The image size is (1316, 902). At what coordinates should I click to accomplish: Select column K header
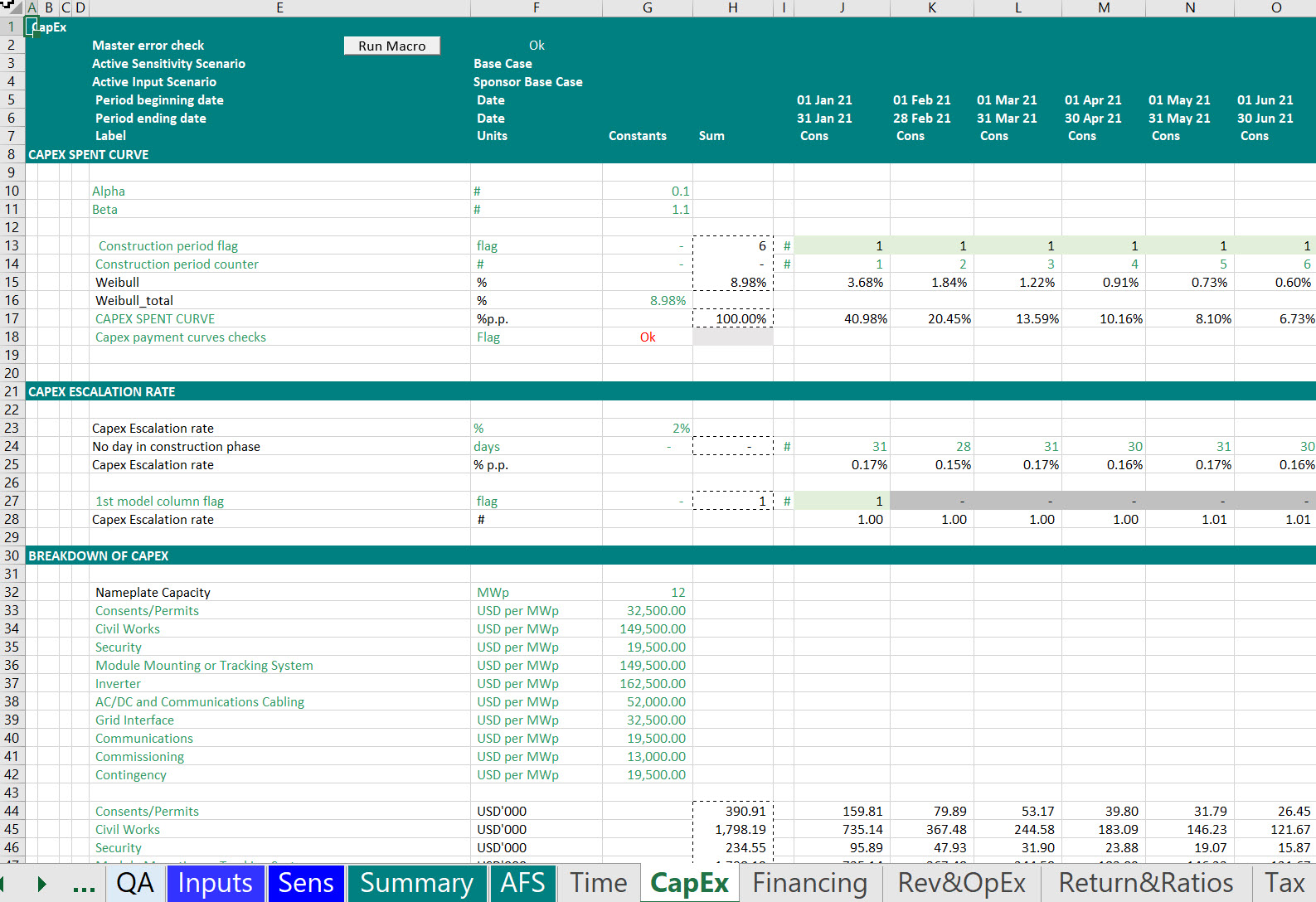point(932,7)
